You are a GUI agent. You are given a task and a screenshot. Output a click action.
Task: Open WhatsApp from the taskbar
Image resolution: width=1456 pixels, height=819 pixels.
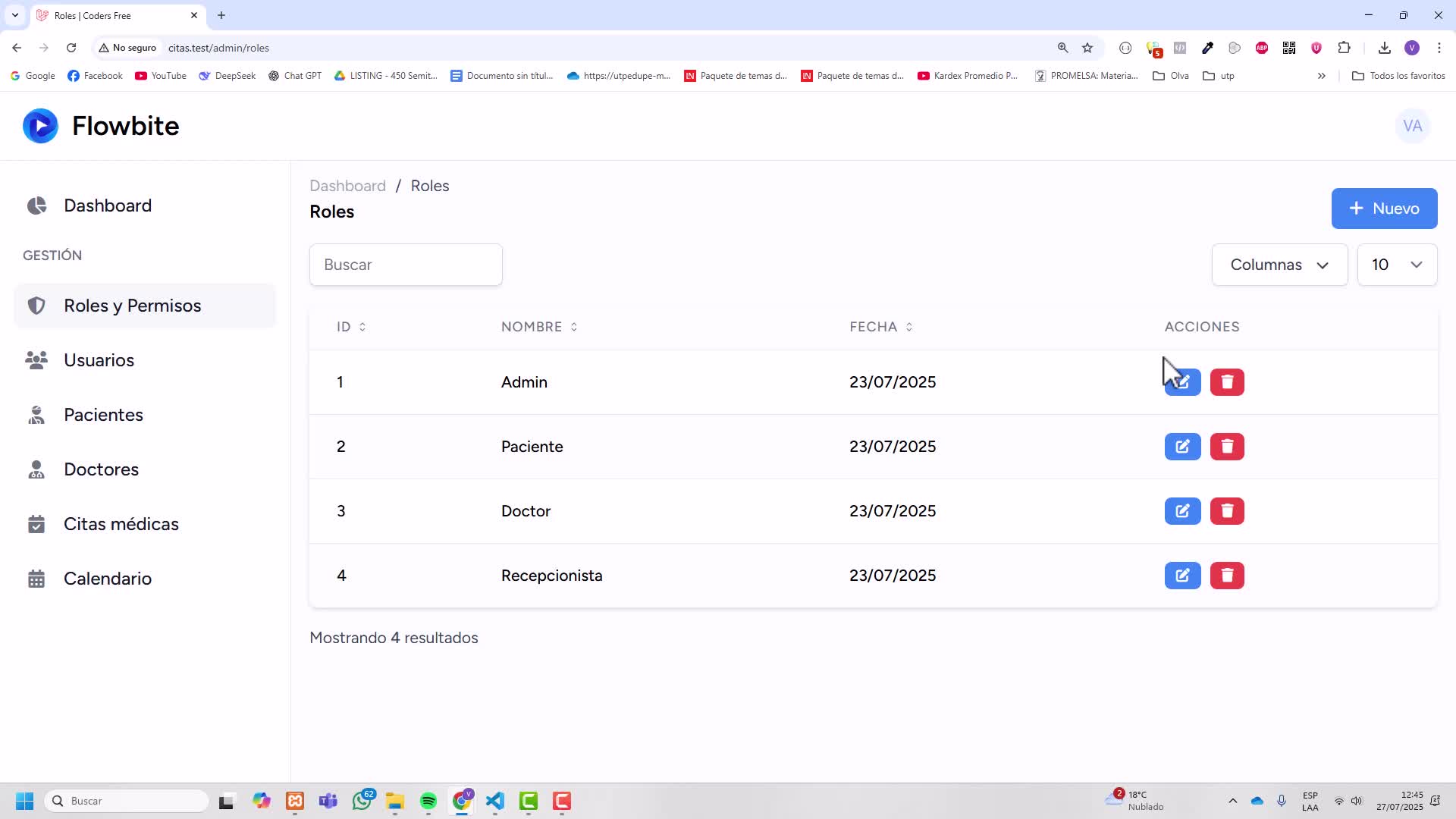tap(362, 801)
